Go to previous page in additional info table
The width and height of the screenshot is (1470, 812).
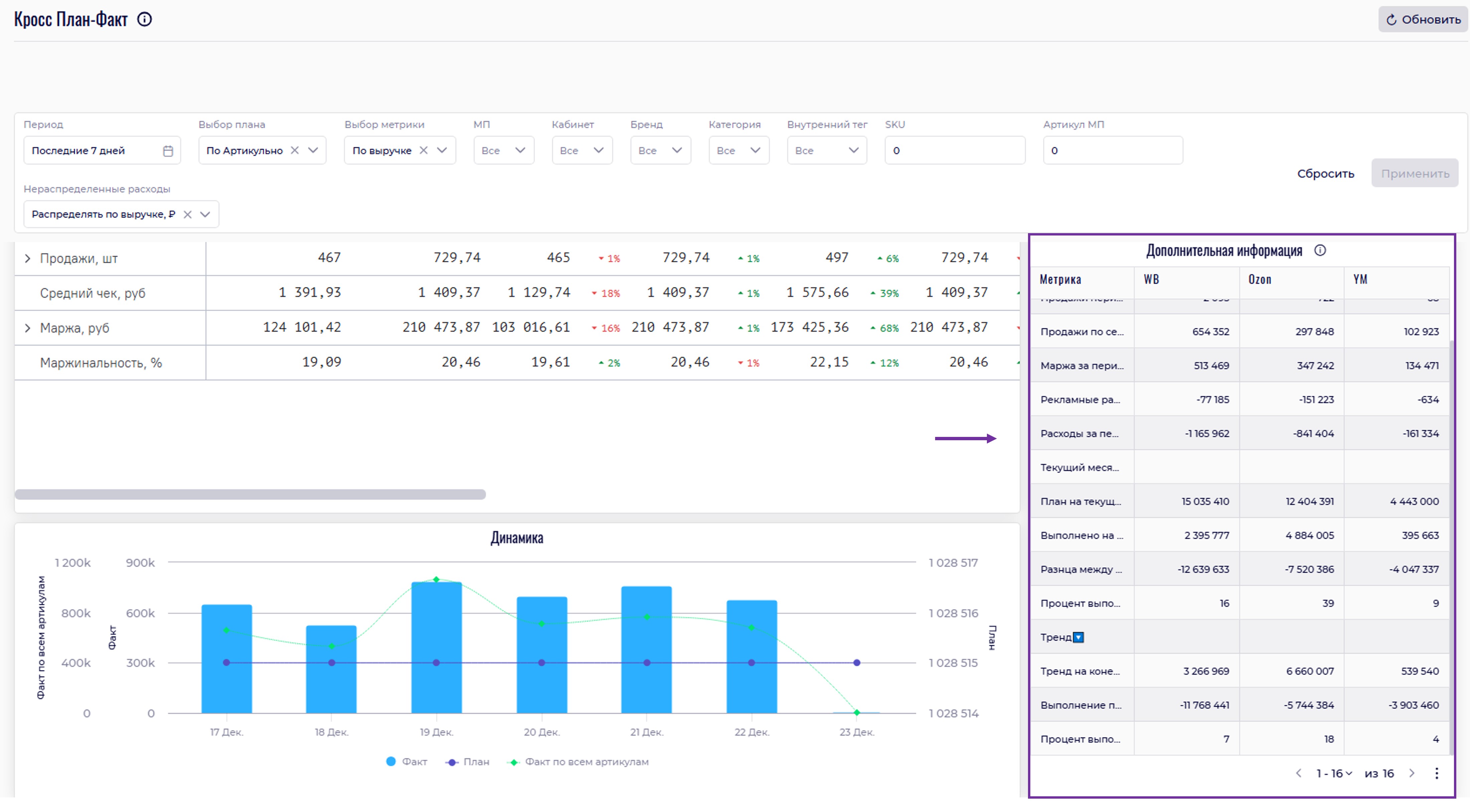coord(1299,774)
